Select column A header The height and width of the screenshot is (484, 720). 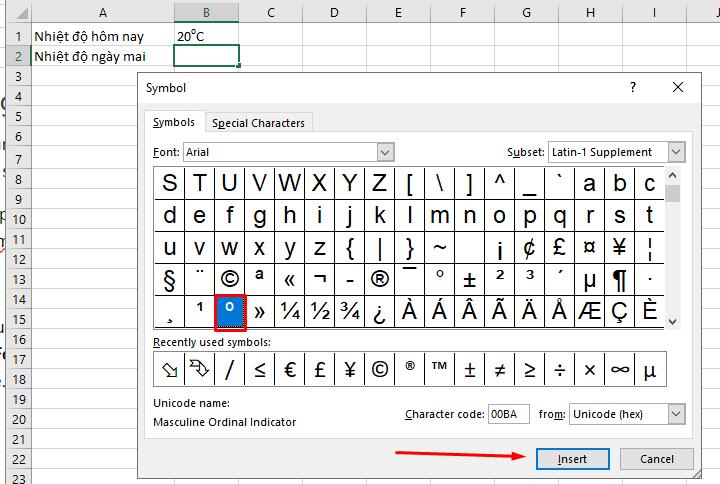click(x=102, y=12)
